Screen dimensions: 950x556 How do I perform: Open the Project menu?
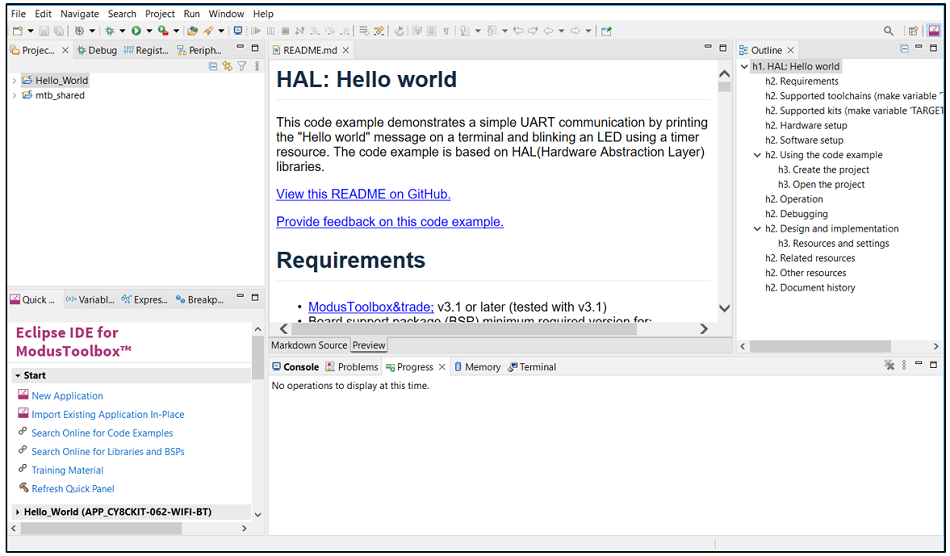pyautogui.click(x=160, y=13)
